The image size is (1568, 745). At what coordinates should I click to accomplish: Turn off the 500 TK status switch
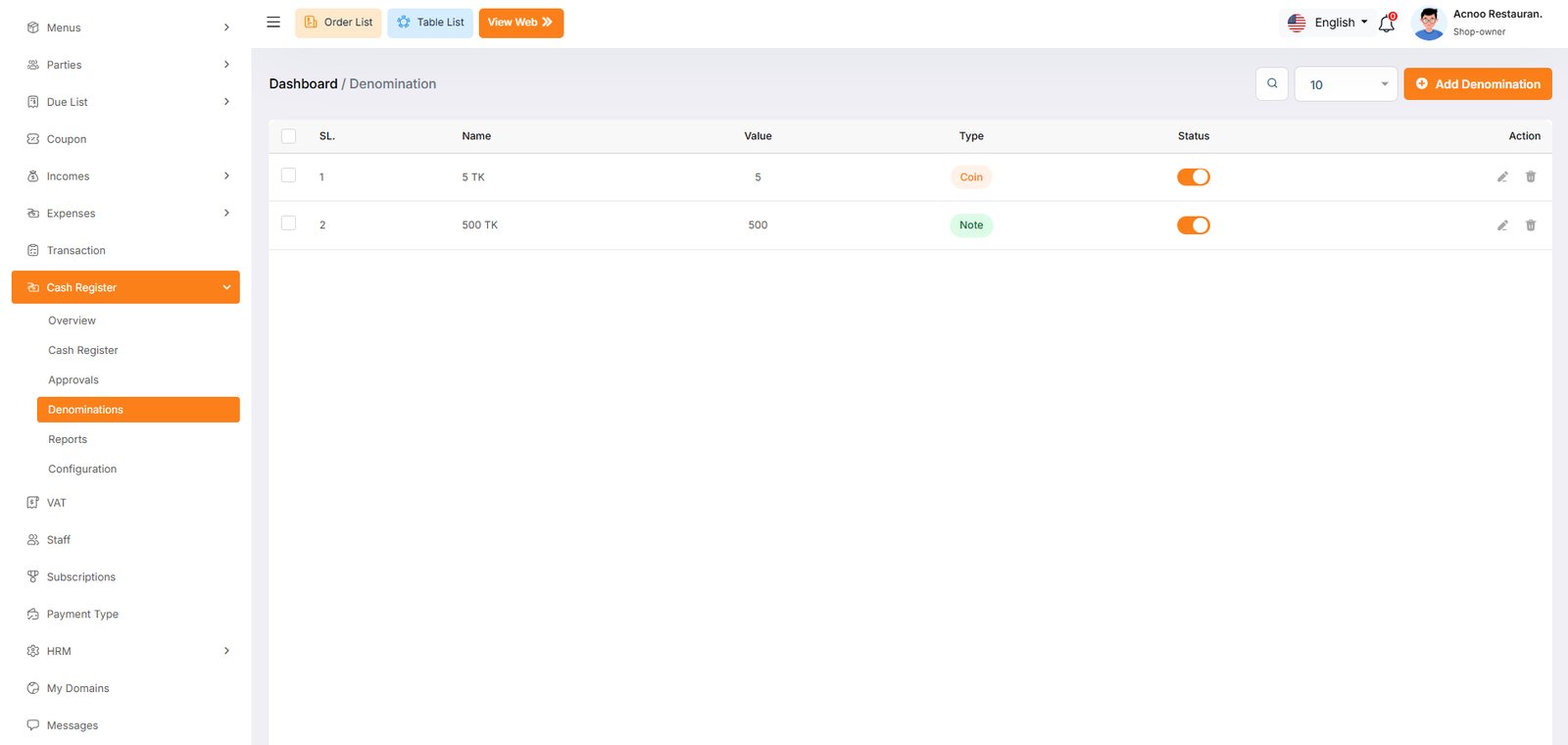click(x=1193, y=225)
